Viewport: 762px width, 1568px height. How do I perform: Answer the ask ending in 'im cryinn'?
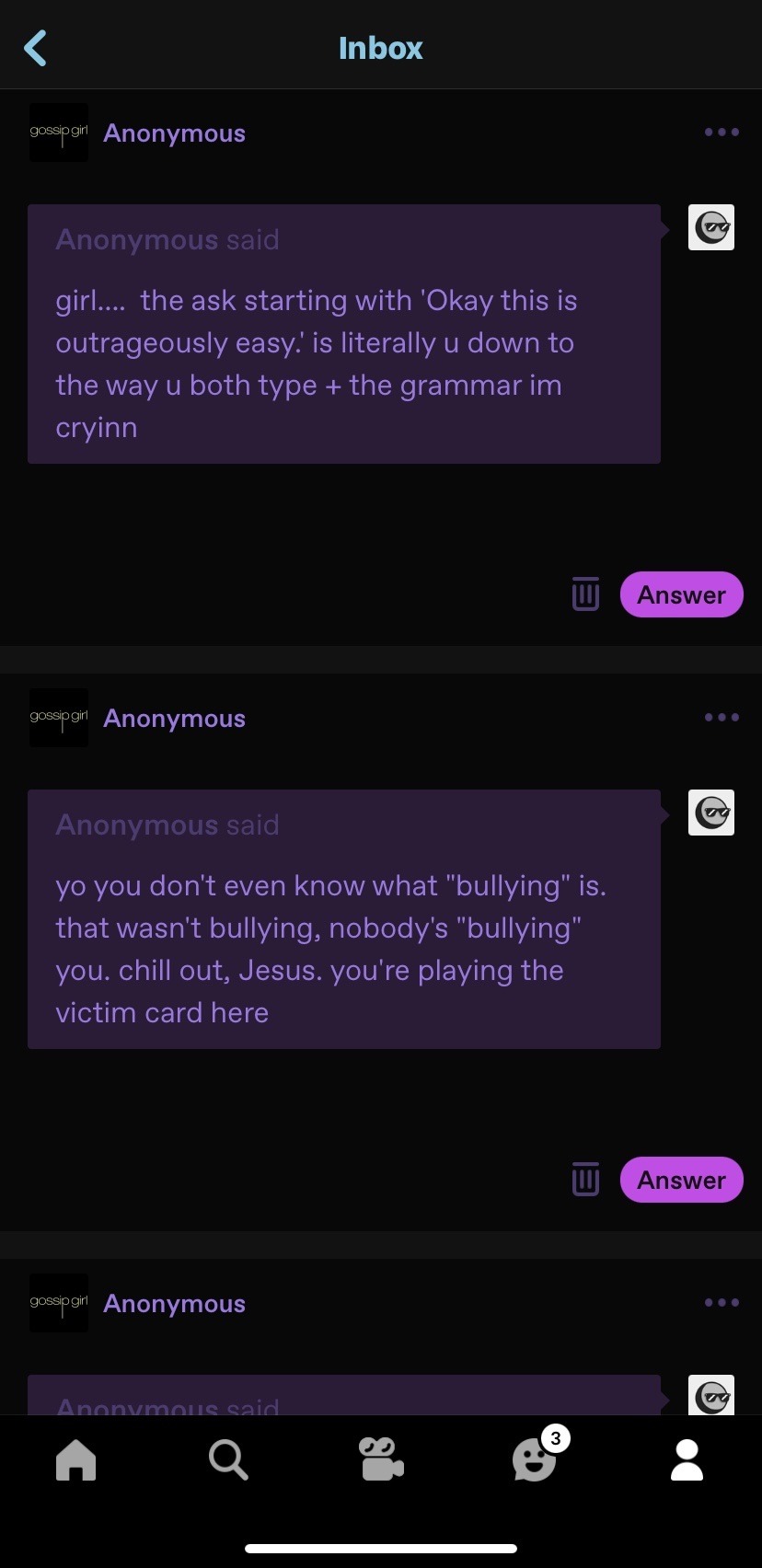682,594
